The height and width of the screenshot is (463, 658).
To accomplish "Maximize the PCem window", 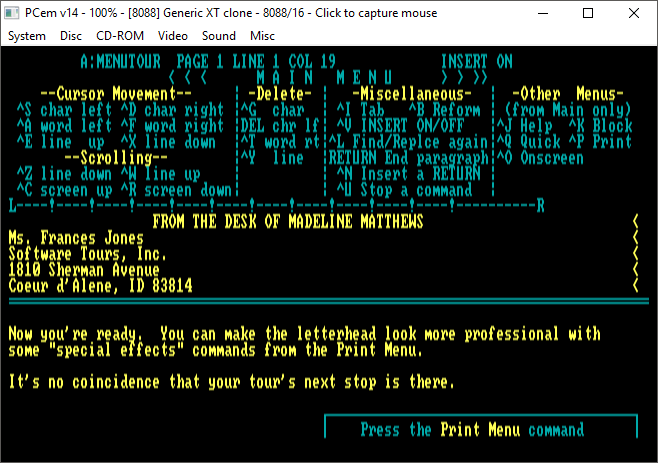I will (x=588, y=13).
